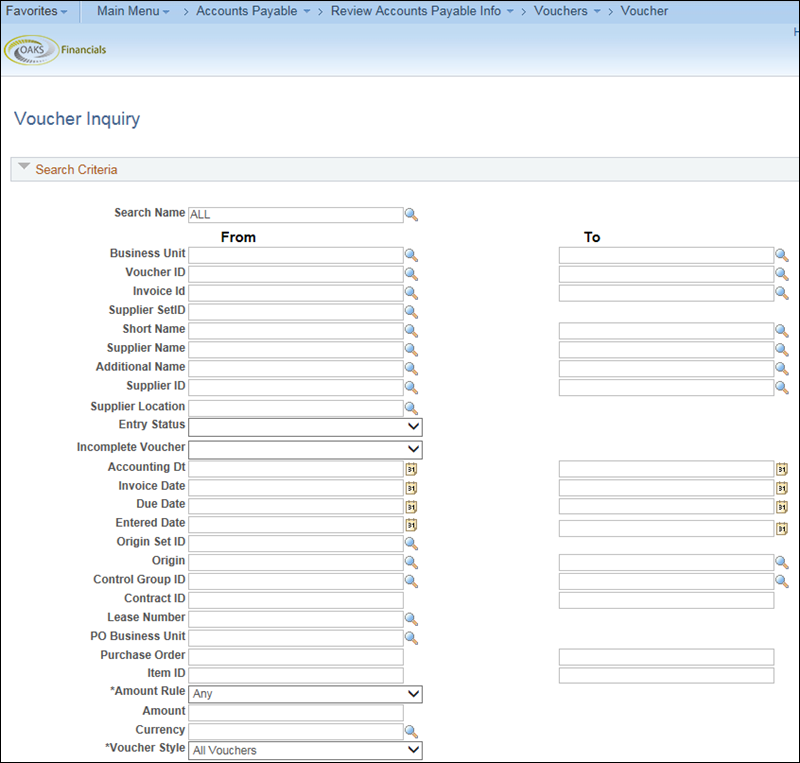Open calendar for Due Date To

tap(782, 506)
